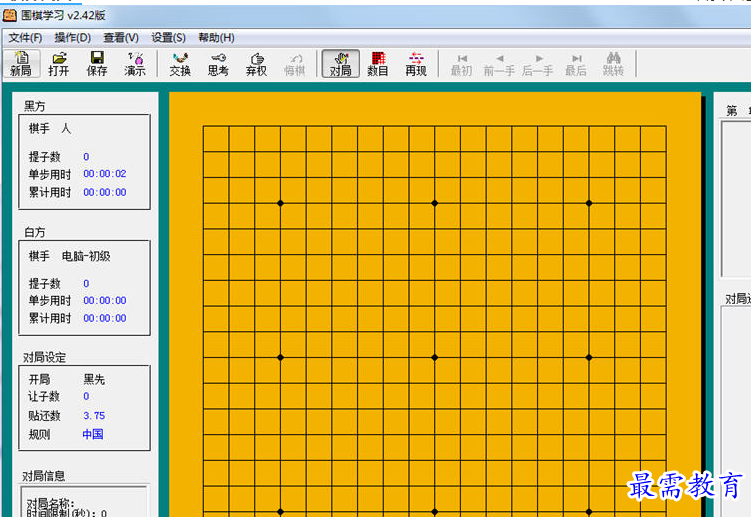Open the 设置(S) menu

[x=169, y=38]
